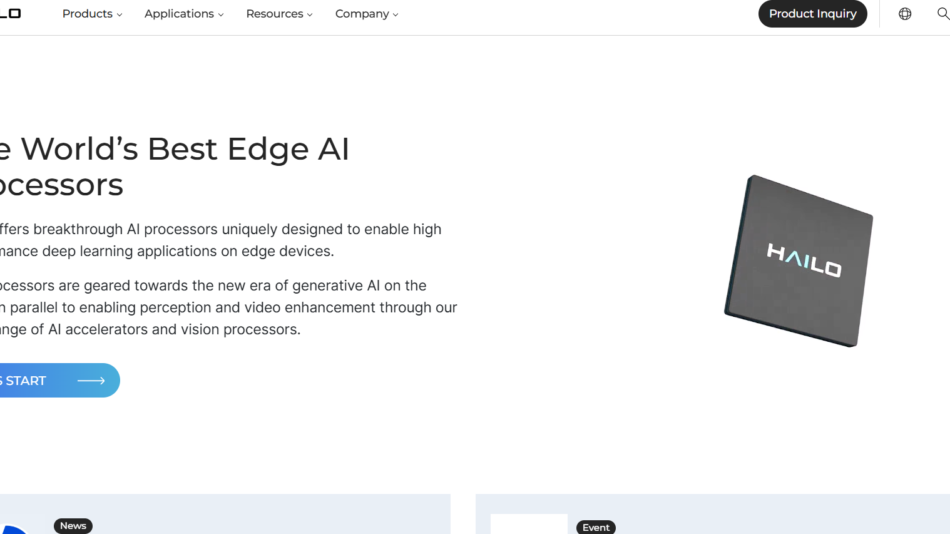Click the Hailo logo in the header
The height and width of the screenshot is (534, 950).
[10, 14]
